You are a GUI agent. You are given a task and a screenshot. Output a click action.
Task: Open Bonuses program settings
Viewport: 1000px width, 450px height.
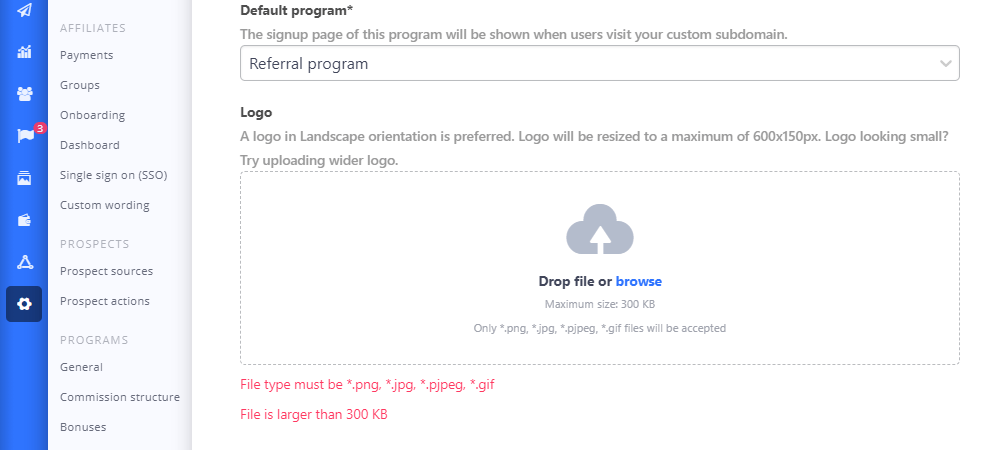(x=83, y=427)
